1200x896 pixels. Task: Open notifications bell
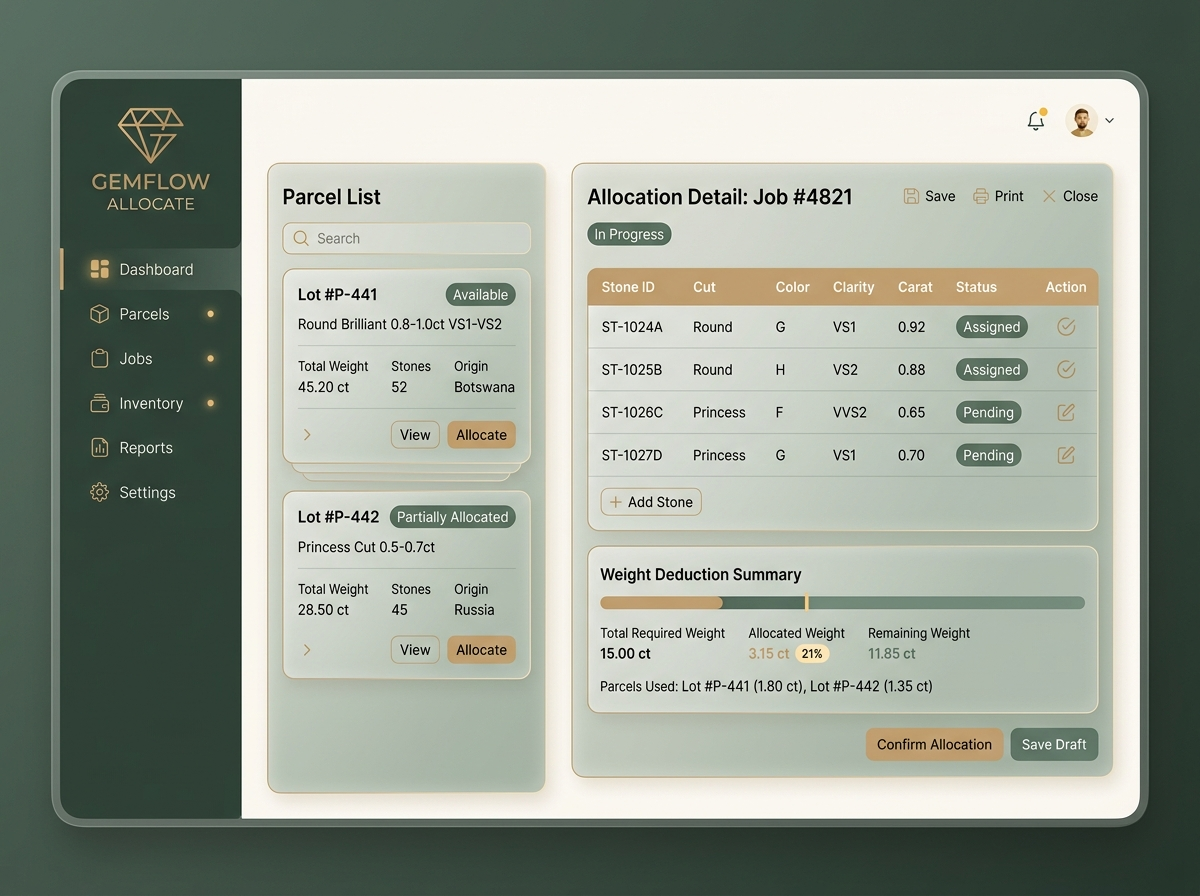pyautogui.click(x=1036, y=121)
